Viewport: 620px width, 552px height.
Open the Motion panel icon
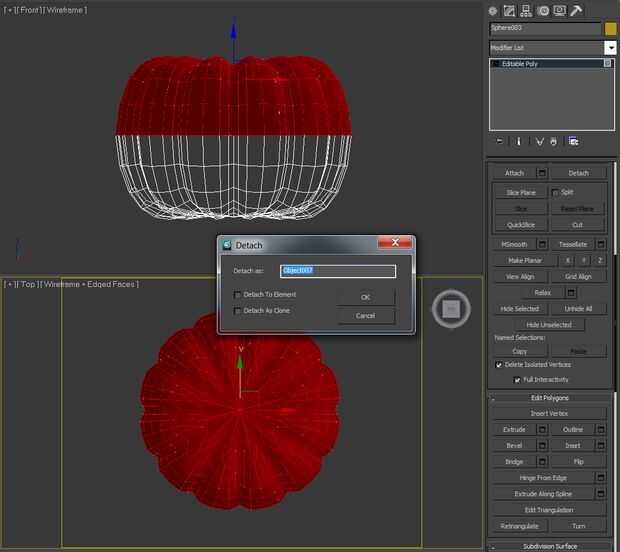542,10
